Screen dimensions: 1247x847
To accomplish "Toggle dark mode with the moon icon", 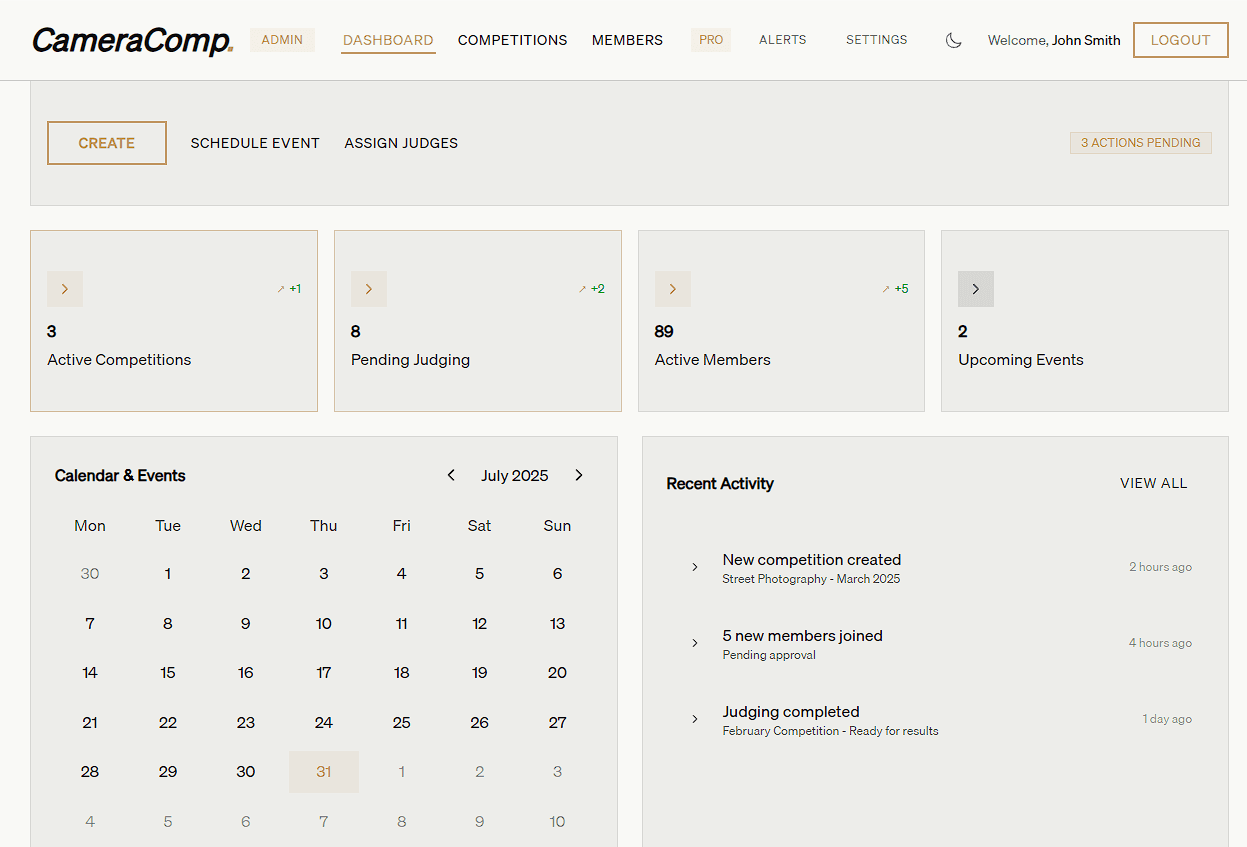I will click(x=953, y=39).
